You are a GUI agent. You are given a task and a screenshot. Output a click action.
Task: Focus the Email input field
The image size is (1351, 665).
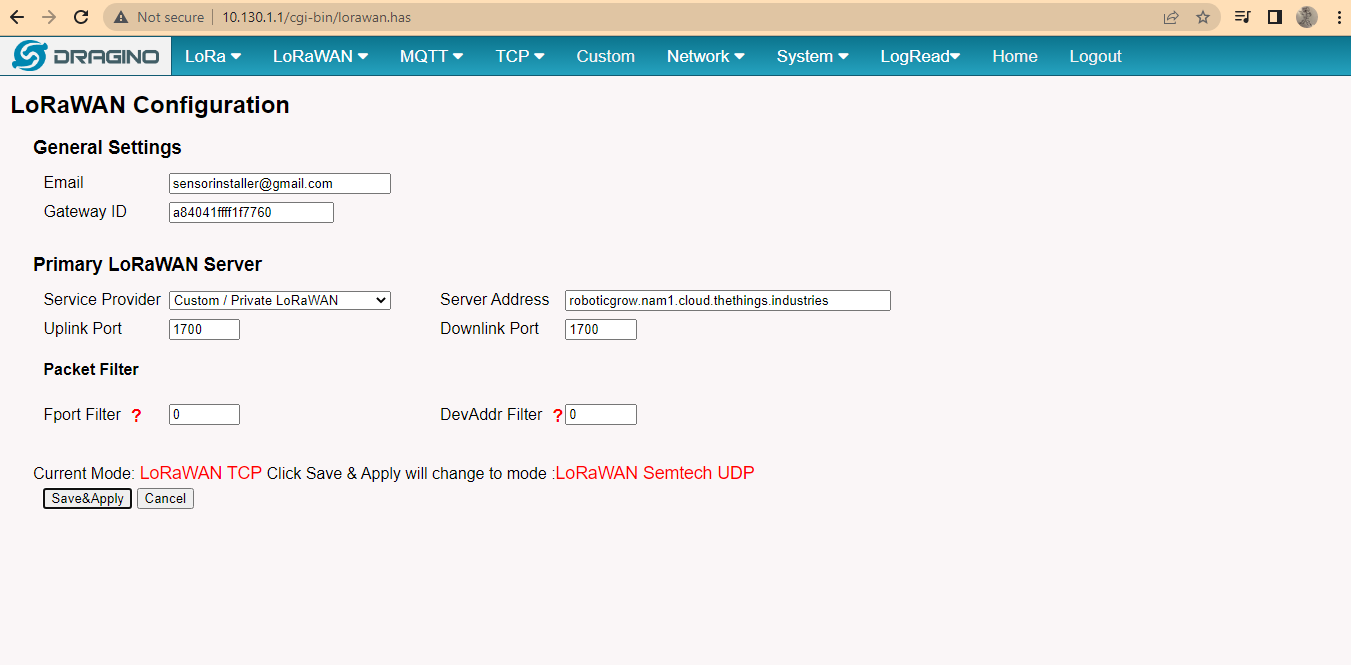coord(280,184)
